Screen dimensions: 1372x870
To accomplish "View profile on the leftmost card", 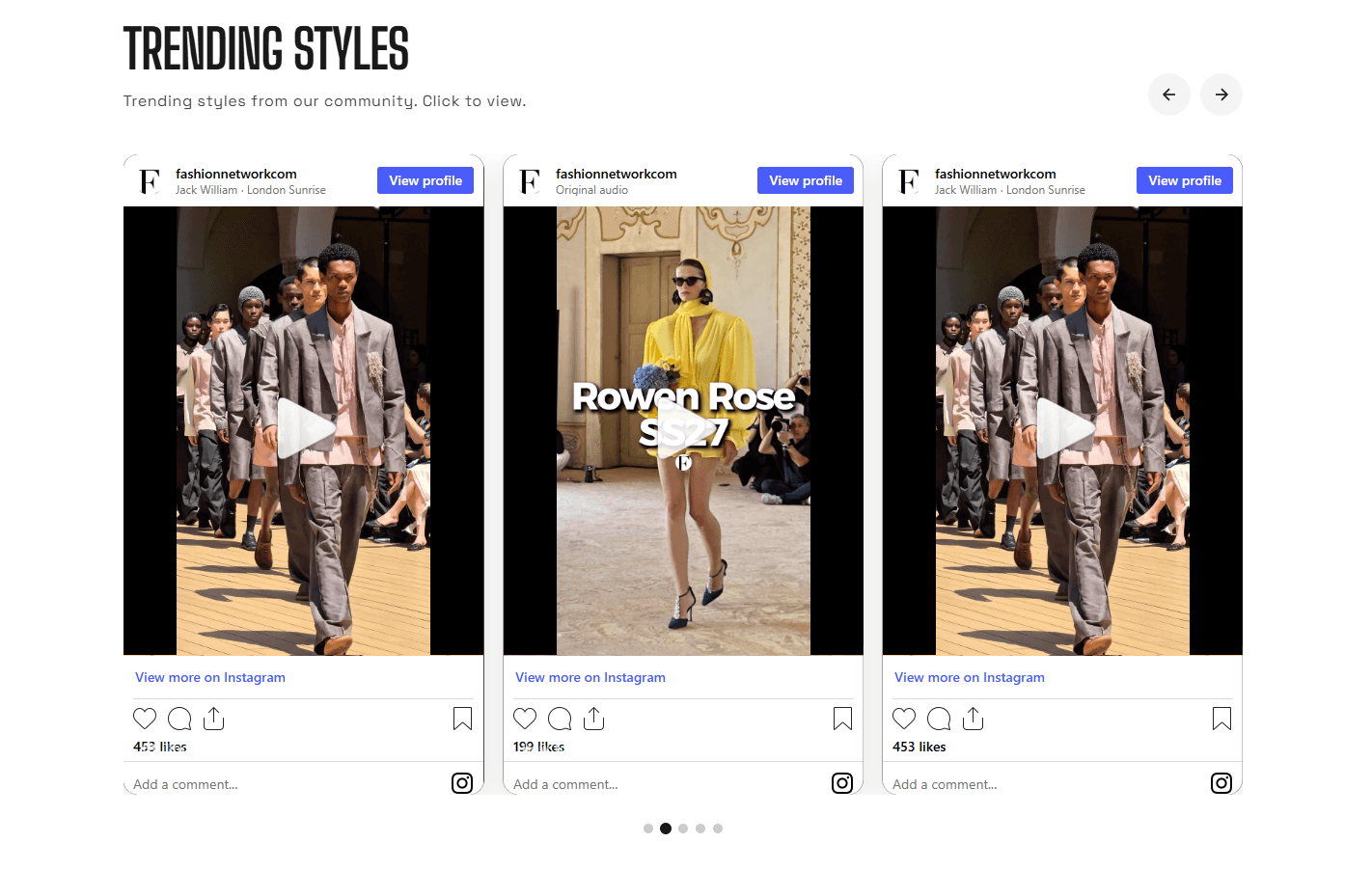I will [425, 180].
